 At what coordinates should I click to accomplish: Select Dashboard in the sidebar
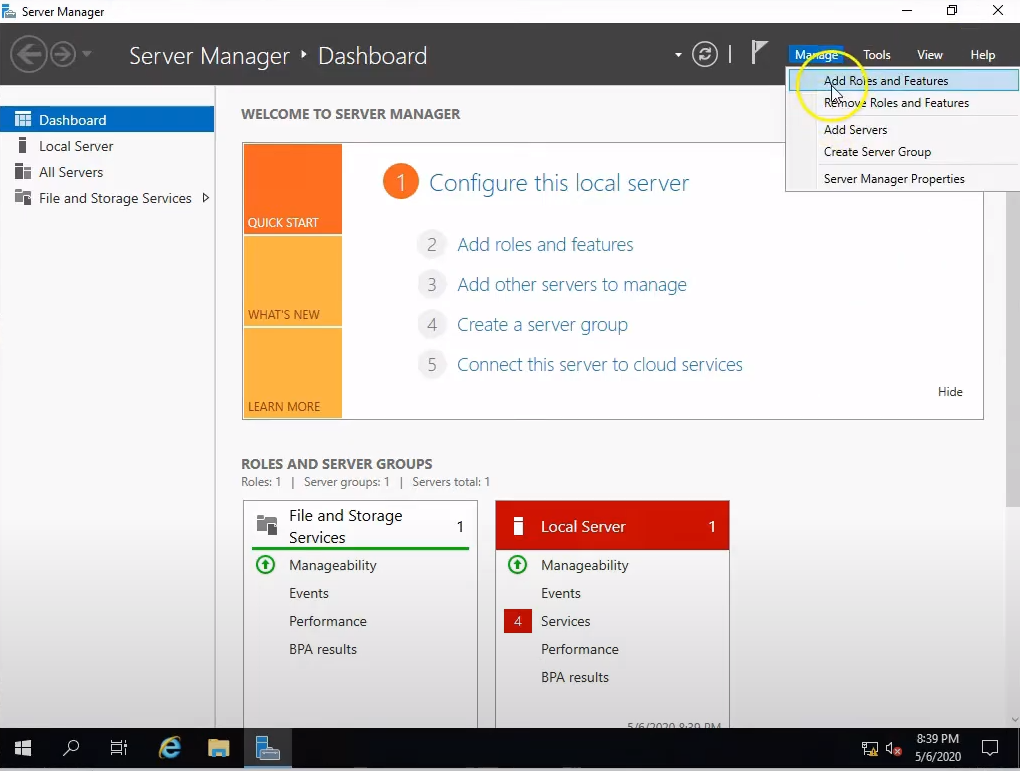pos(107,119)
